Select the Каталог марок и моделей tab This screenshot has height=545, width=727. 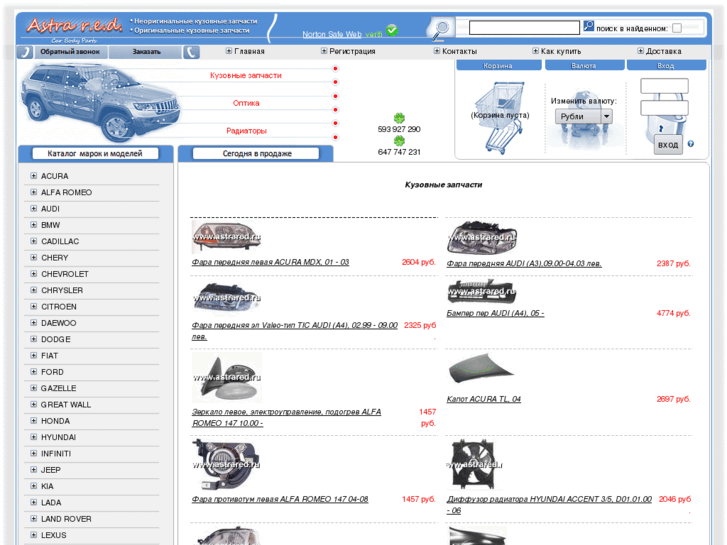click(95, 154)
